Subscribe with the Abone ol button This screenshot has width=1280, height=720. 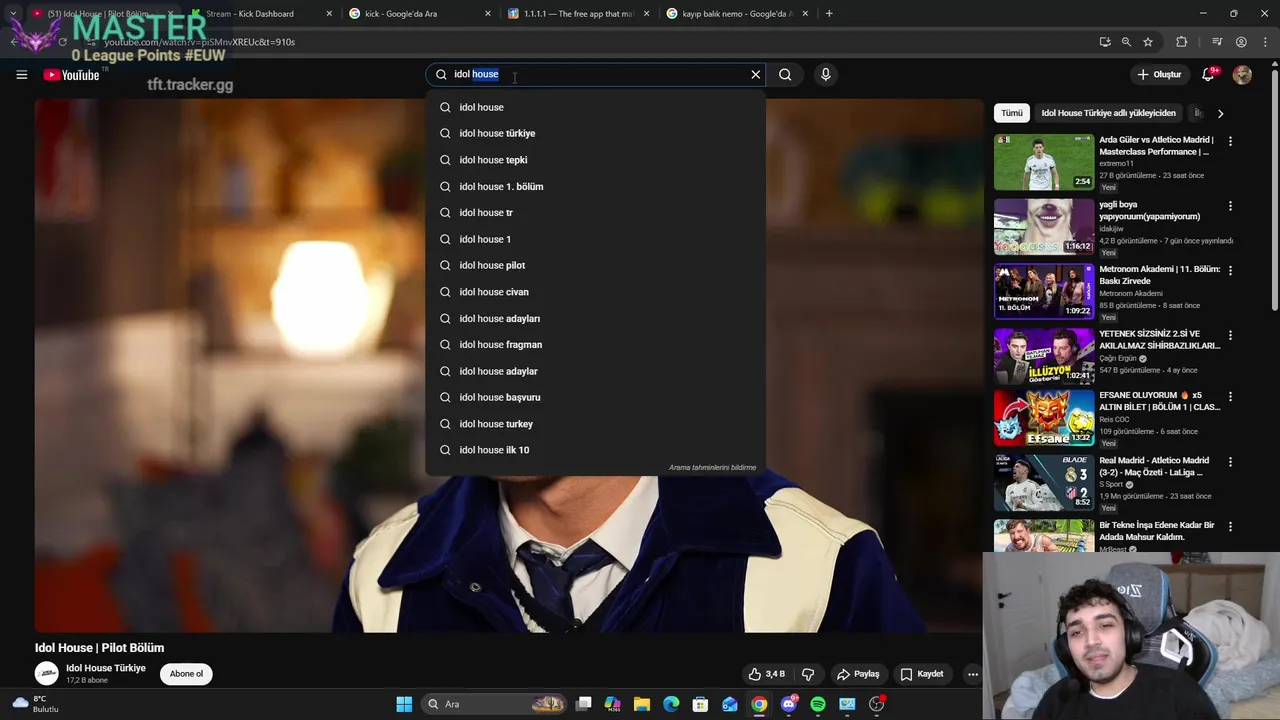coord(186,674)
